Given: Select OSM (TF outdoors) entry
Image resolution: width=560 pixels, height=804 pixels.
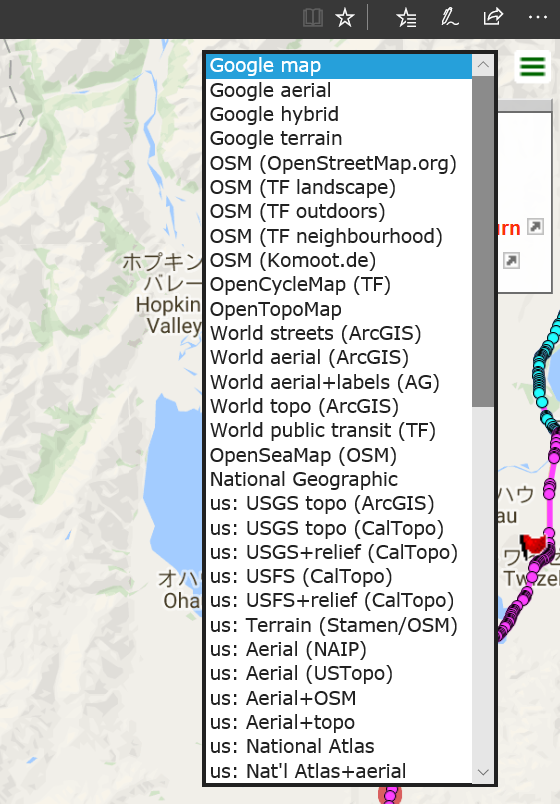Looking at the screenshot, I should pos(338,212).
